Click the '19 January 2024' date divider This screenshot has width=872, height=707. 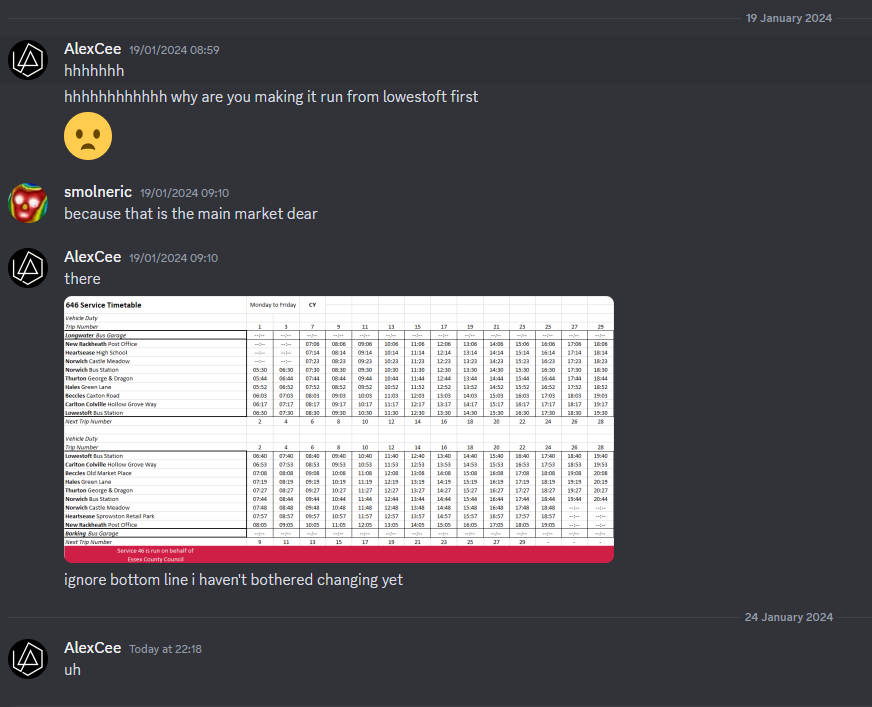click(789, 18)
